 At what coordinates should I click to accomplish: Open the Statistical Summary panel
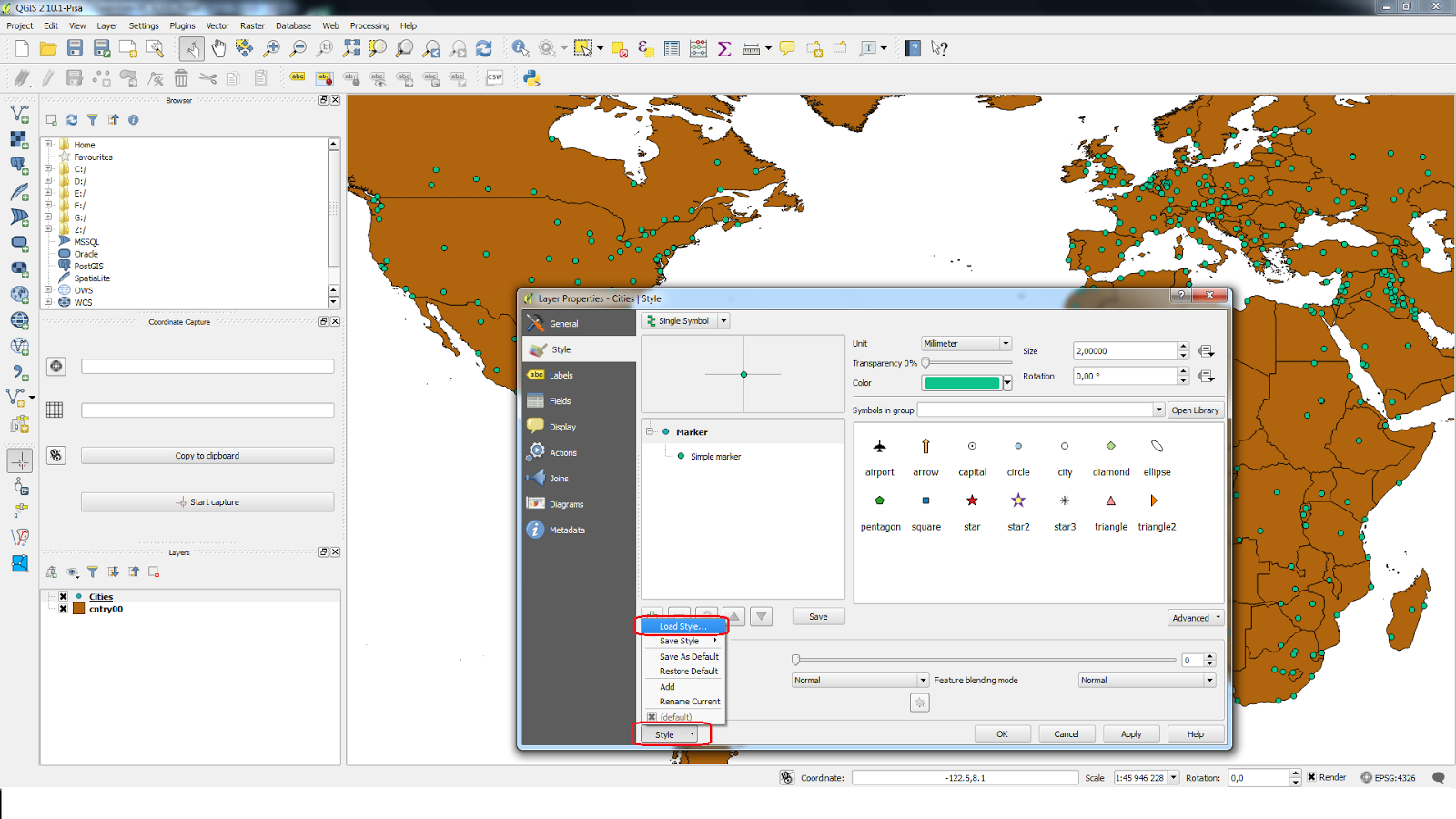(x=723, y=48)
